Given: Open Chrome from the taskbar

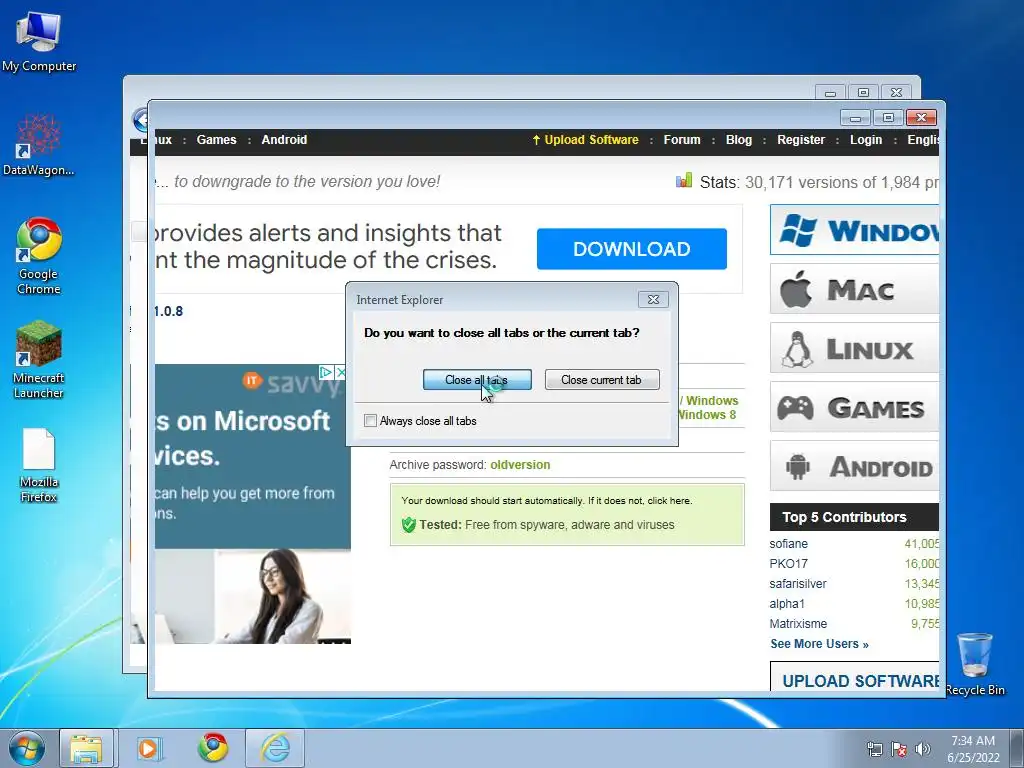Looking at the screenshot, I should pos(213,748).
